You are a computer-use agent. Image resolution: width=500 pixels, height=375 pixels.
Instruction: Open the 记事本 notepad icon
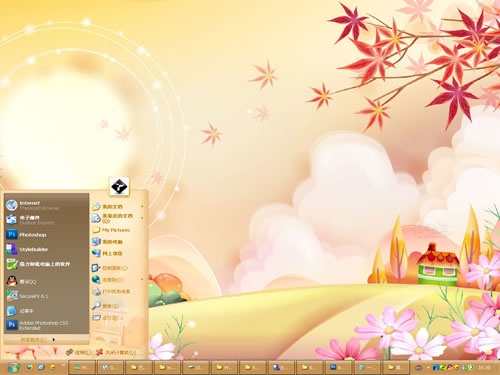12,311
